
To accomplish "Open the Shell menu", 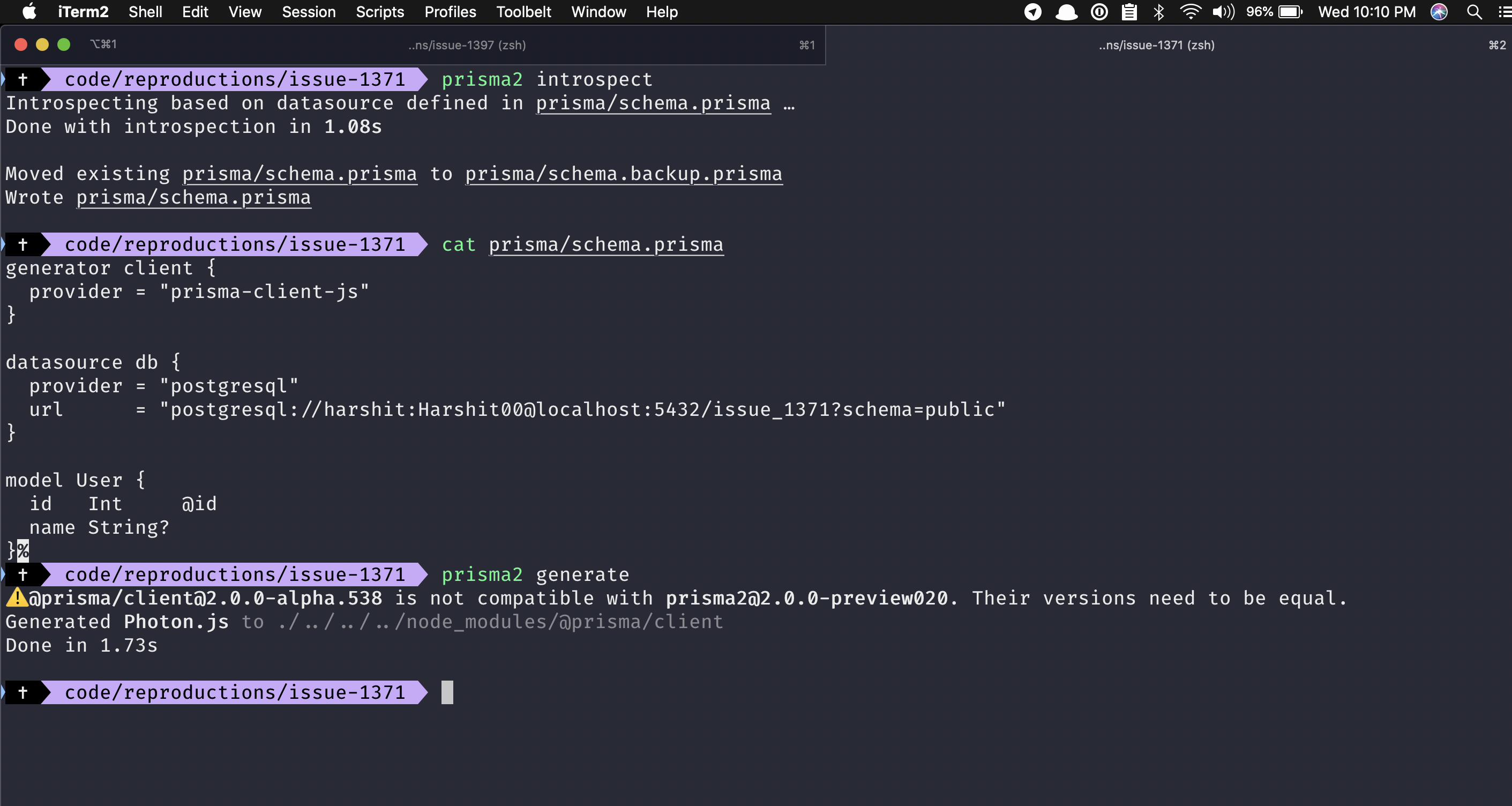I will point(145,12).
